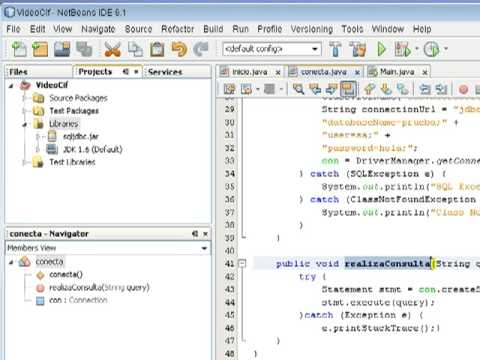
Task: Select realizaConsulta(String query) in Navigator
Action: tap(99, 287)
